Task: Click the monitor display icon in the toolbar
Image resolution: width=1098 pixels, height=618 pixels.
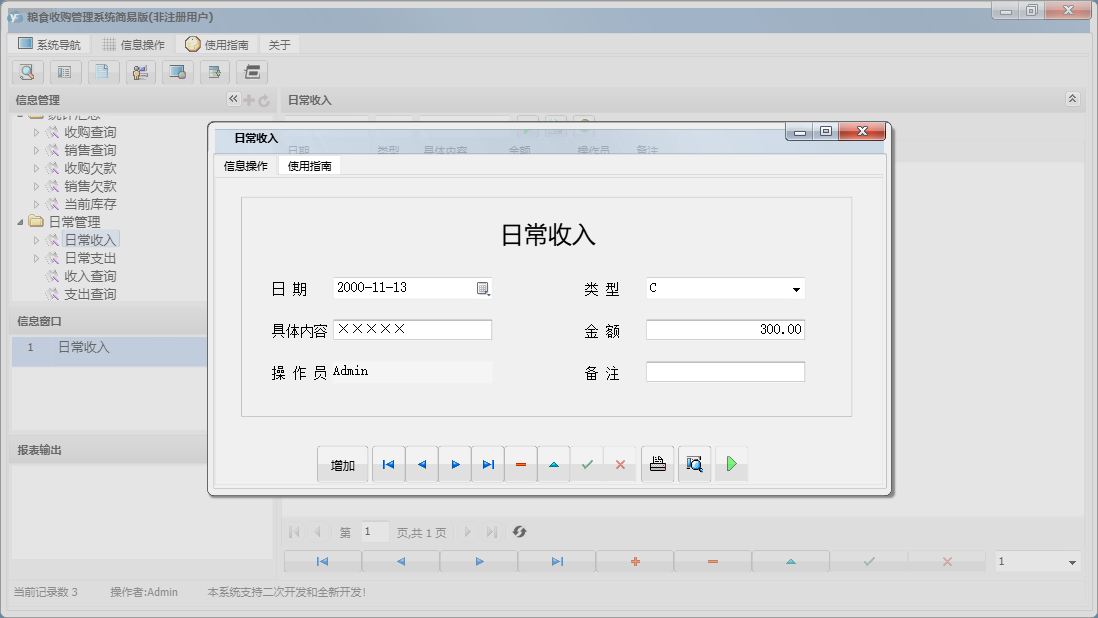Action: pos(179,72)
